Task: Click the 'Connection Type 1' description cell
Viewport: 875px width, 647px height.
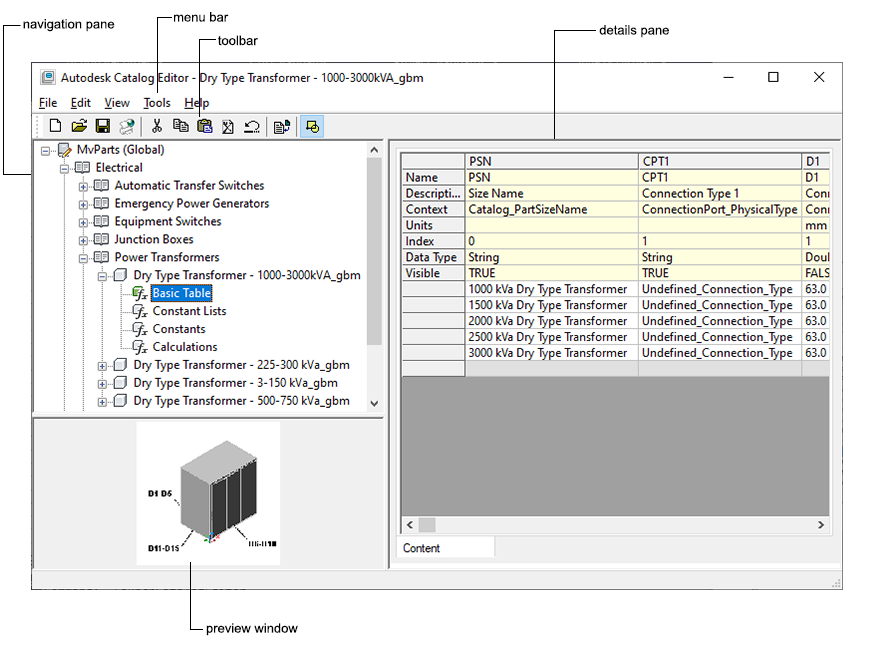Action: [x=720, y=193]
